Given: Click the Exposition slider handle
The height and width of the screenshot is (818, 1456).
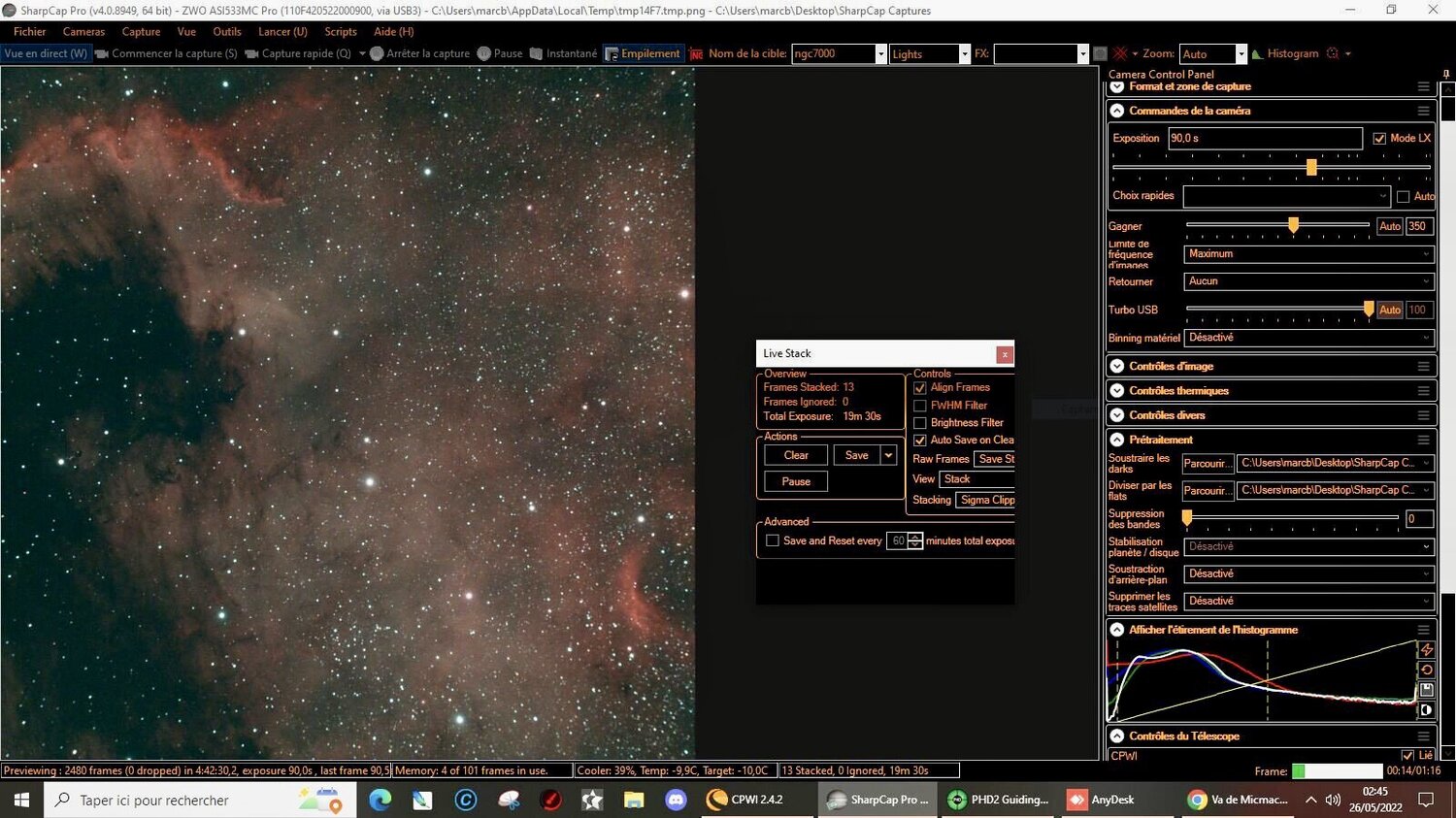Looking at the screenshot, I should [1311, 167].
